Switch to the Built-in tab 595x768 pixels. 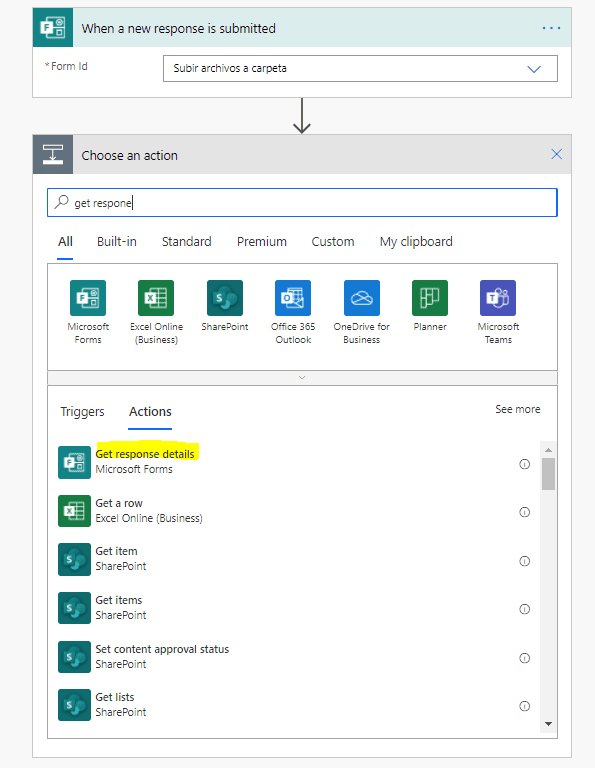pyautogui.click(x=117, y=241)
